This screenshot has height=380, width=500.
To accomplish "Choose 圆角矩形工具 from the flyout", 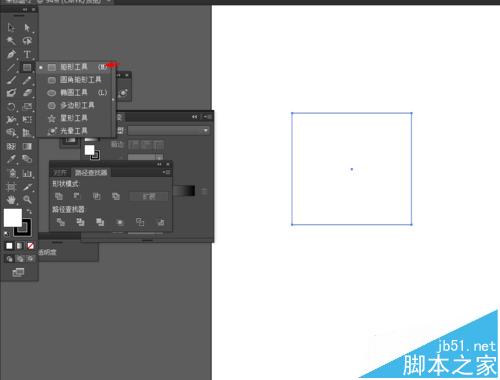I will click(75, 80).
